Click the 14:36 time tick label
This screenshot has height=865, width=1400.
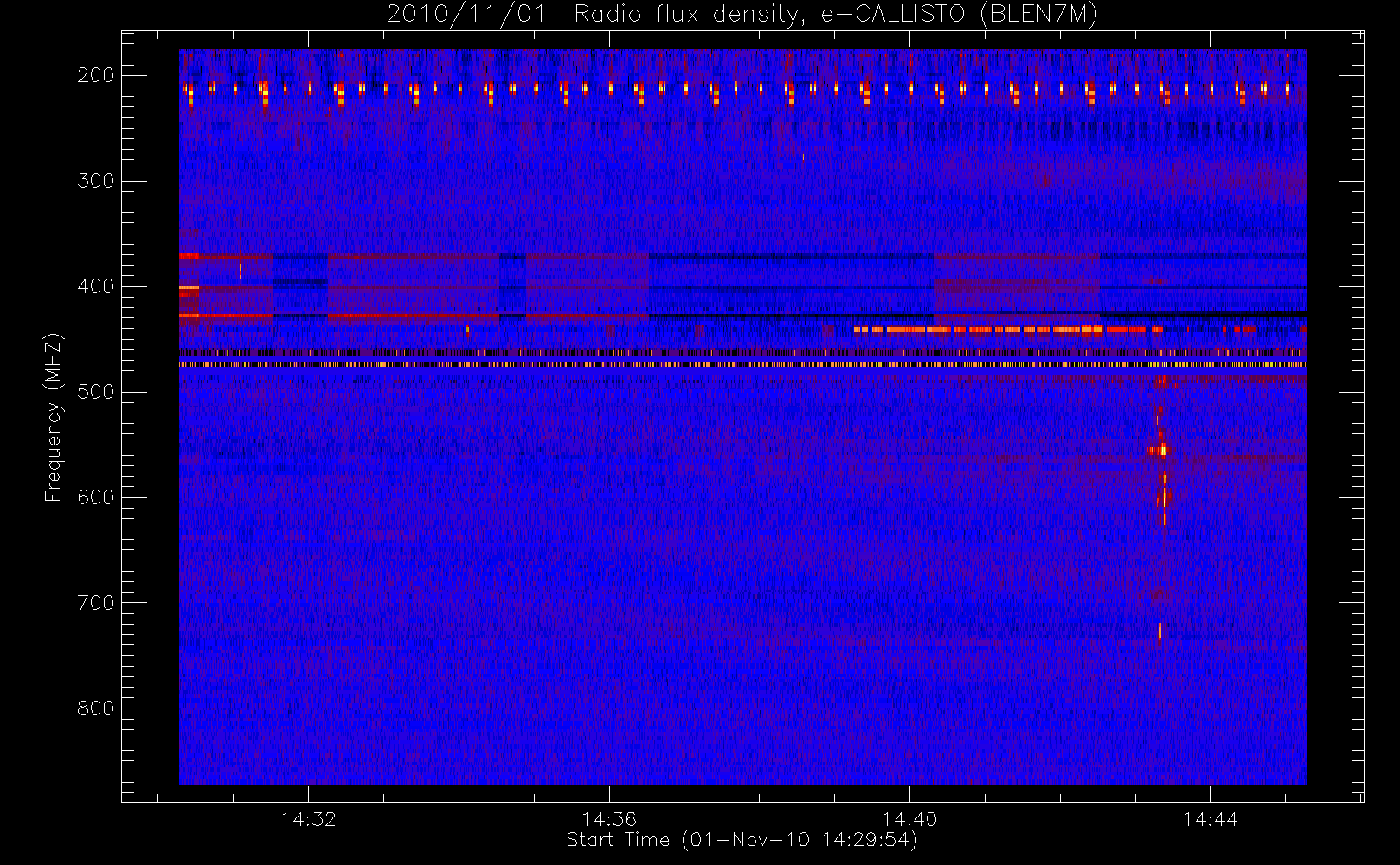point(609,819)
